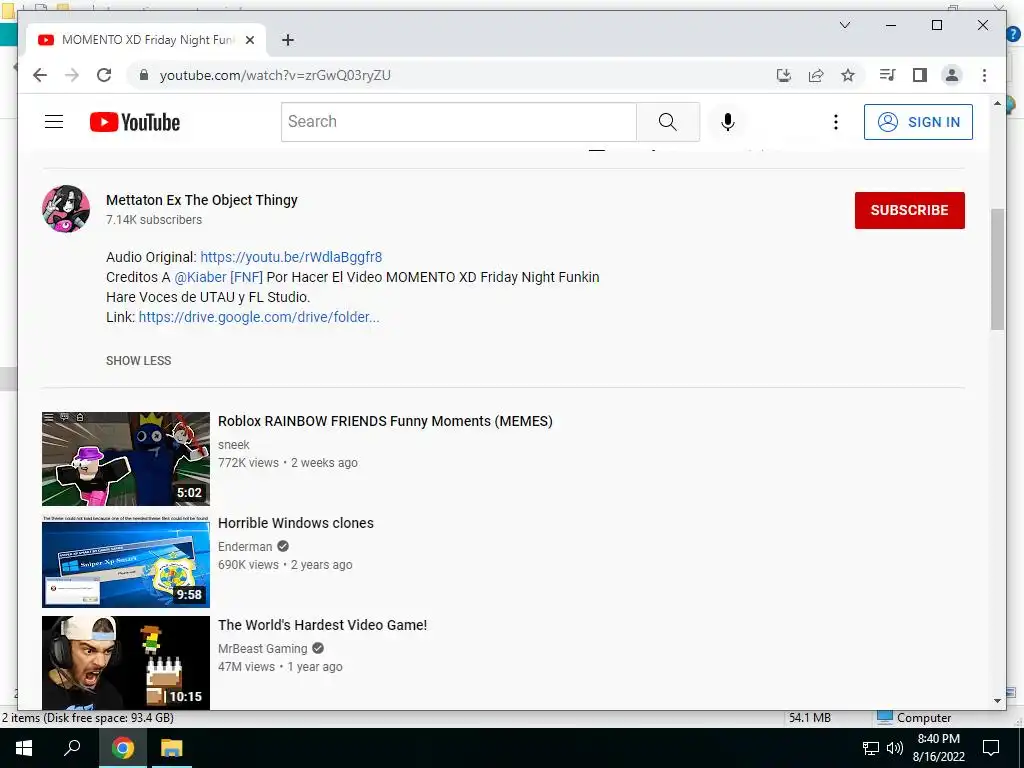The image size is (1024, 768).
Task: Click the install app icon in address bar
Action: click(784, 75)
